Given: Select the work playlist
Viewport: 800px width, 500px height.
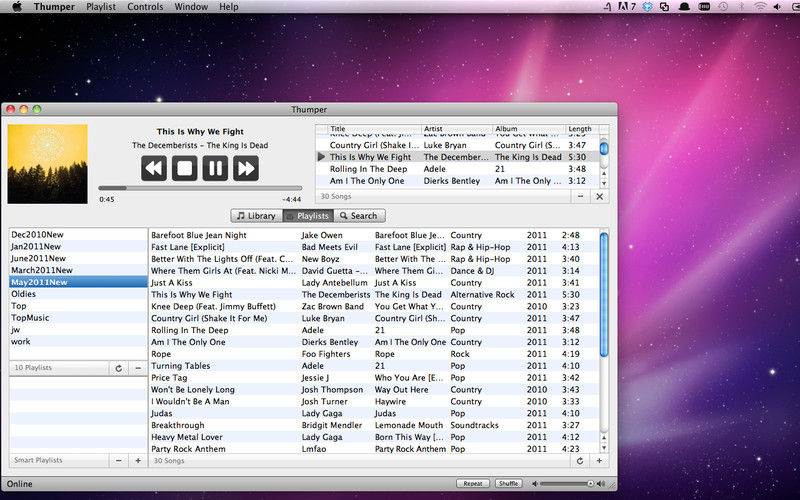Looking at the screenshot, I should (78, 341).
